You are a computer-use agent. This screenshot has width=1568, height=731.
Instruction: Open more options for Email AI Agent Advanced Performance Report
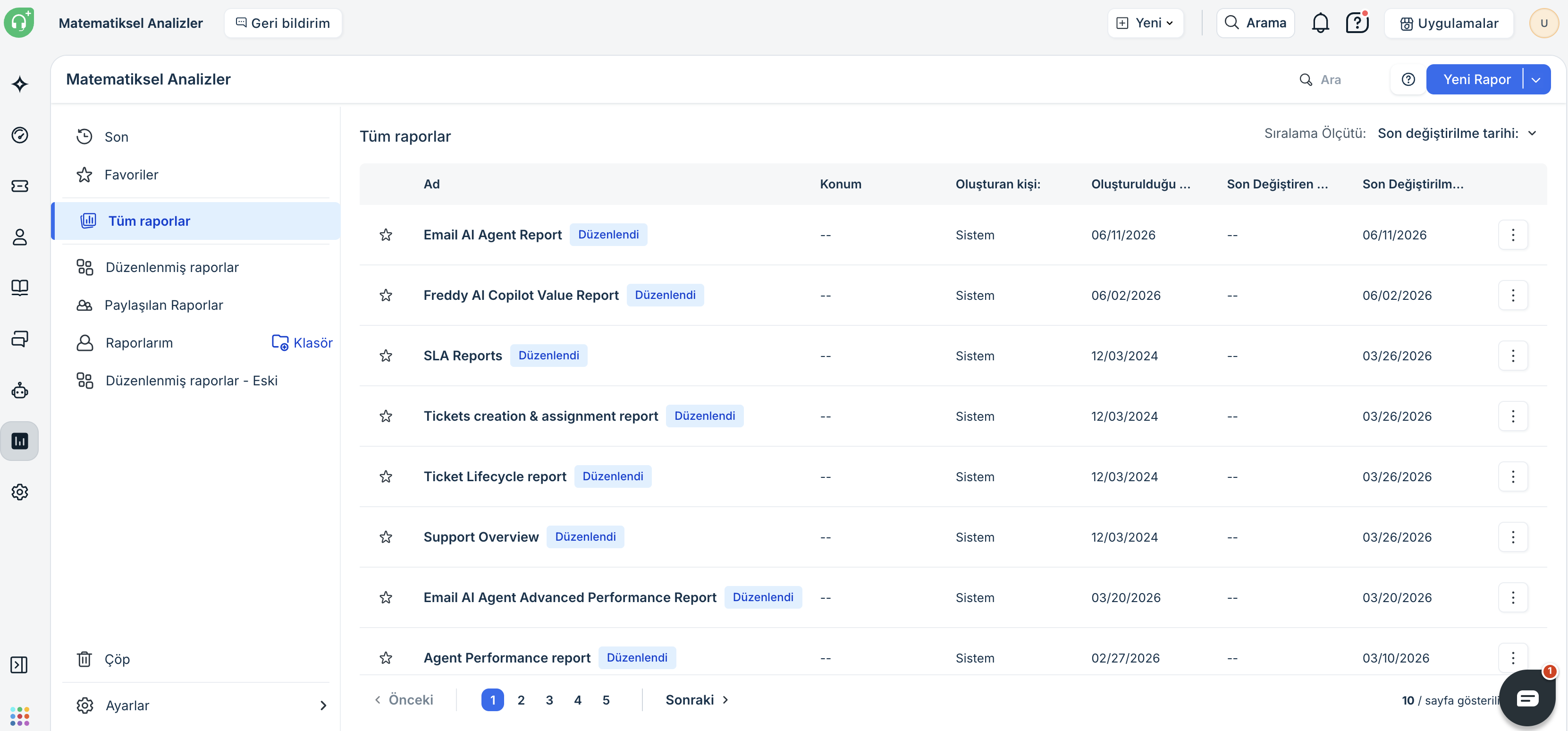1513,597
